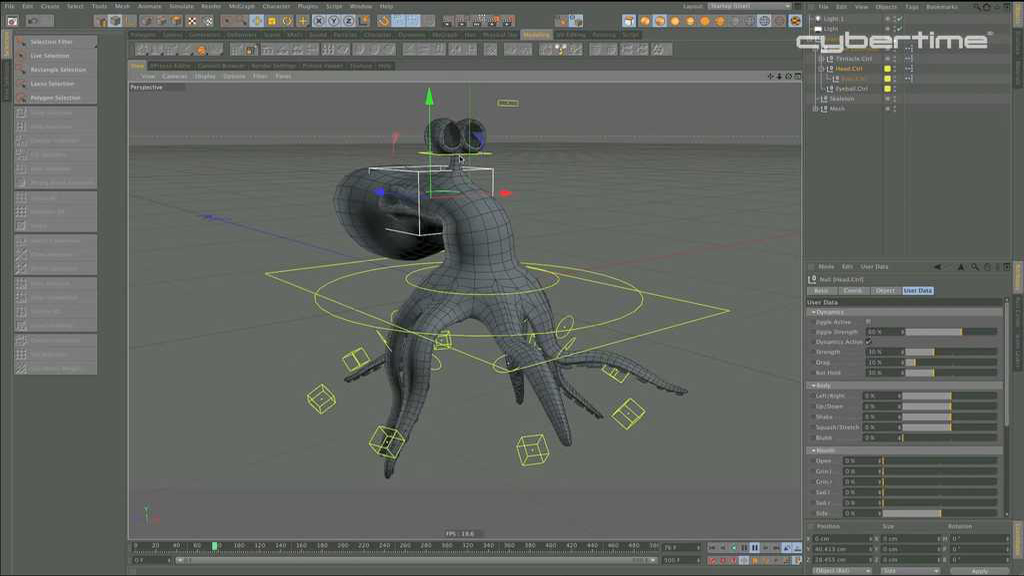The height and width of the screenshot is (576, 1024).
Task: Toggle the Z-axis lock icon
Action: tap(347, 20)
